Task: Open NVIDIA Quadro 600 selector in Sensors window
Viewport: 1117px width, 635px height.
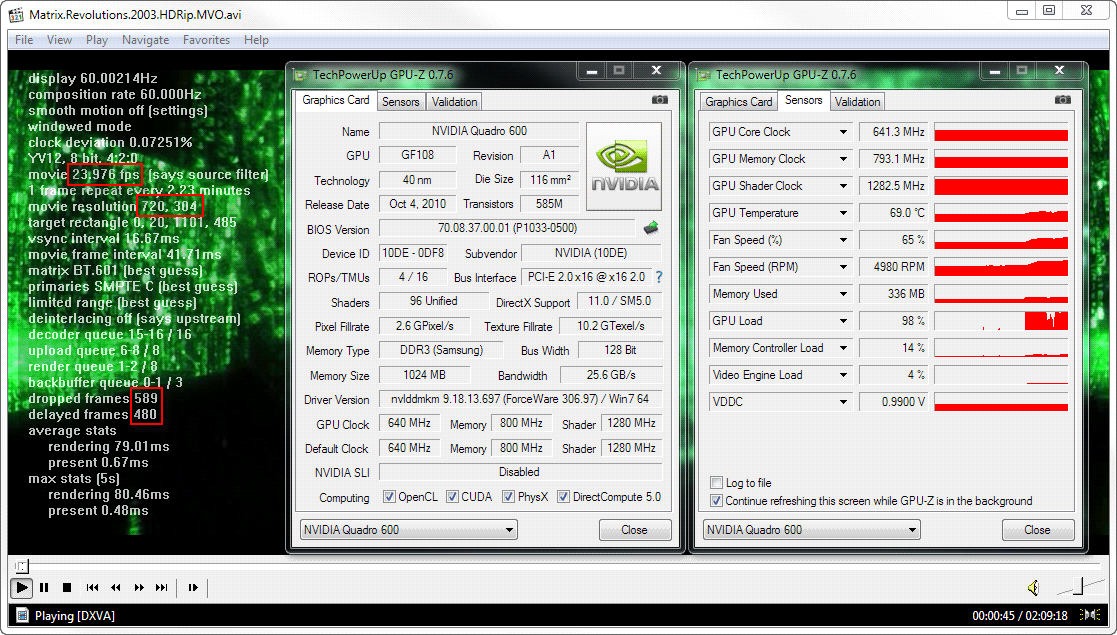Action: pos(811,530)
